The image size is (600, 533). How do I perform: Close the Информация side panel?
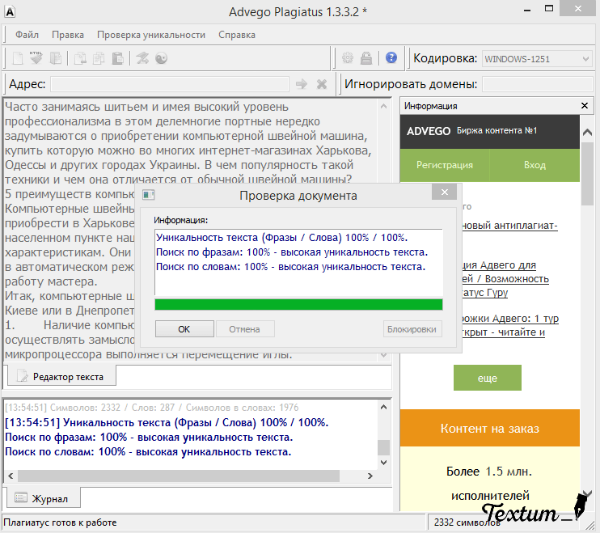coord(584,106)
